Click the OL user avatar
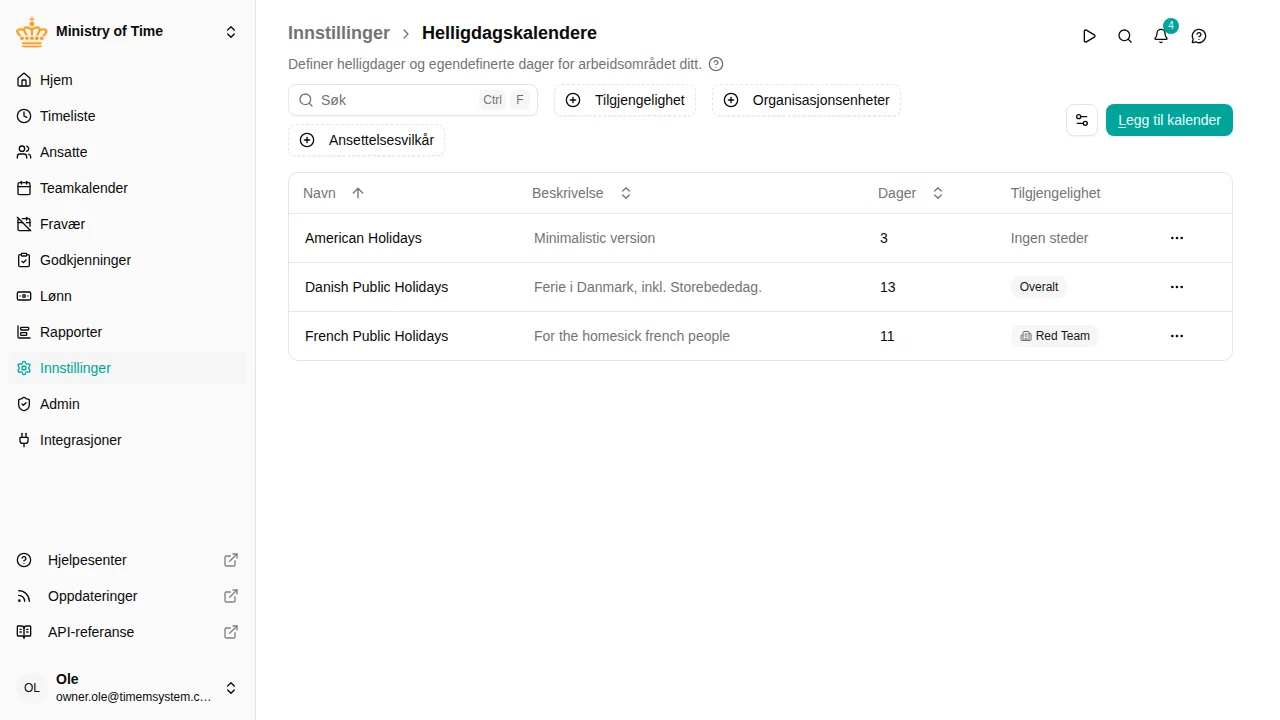The width and height of the screenshot is (1280, 720). point(32,688)
